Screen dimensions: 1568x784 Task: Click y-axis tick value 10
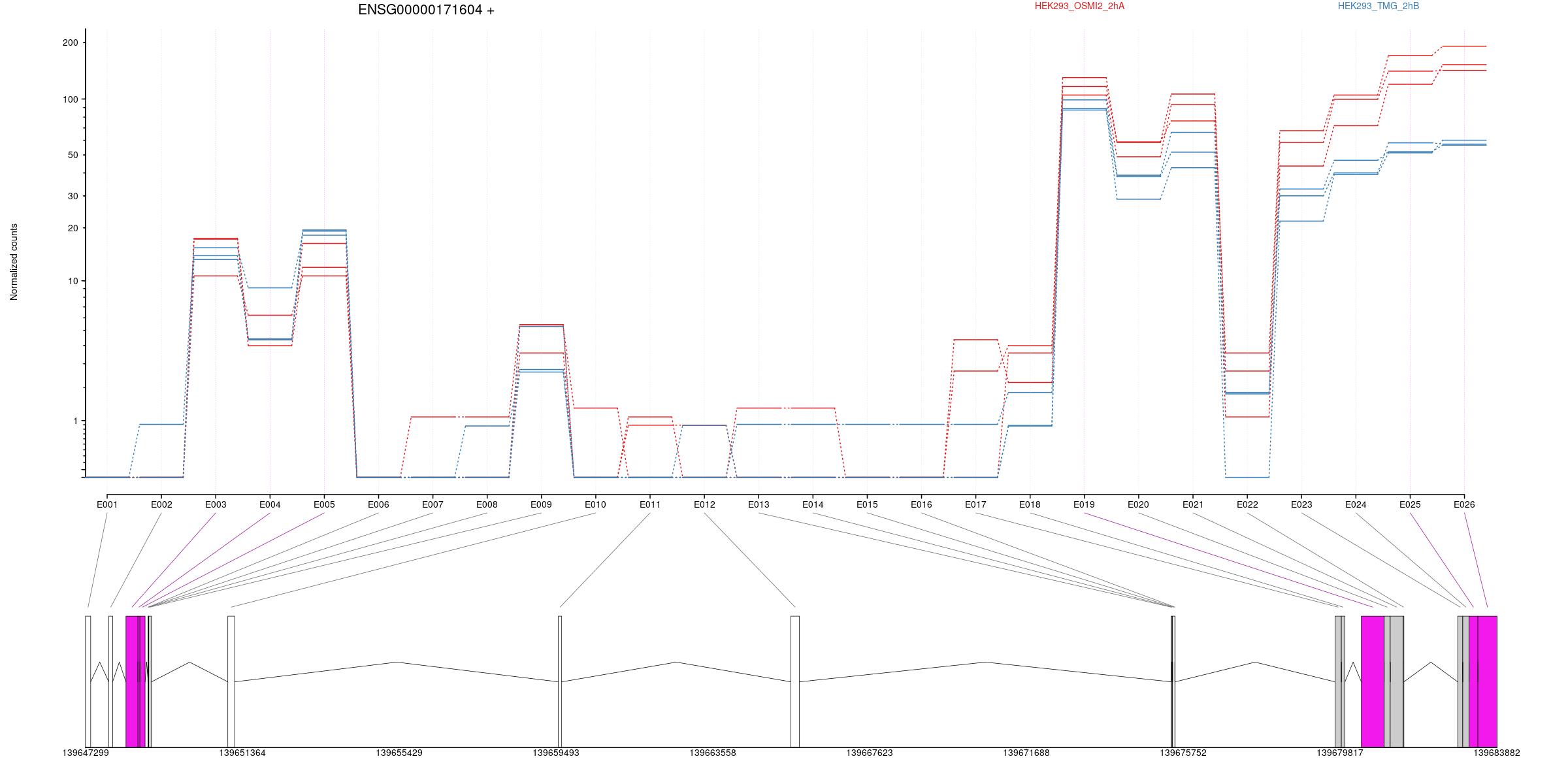(x=73, y=281)
